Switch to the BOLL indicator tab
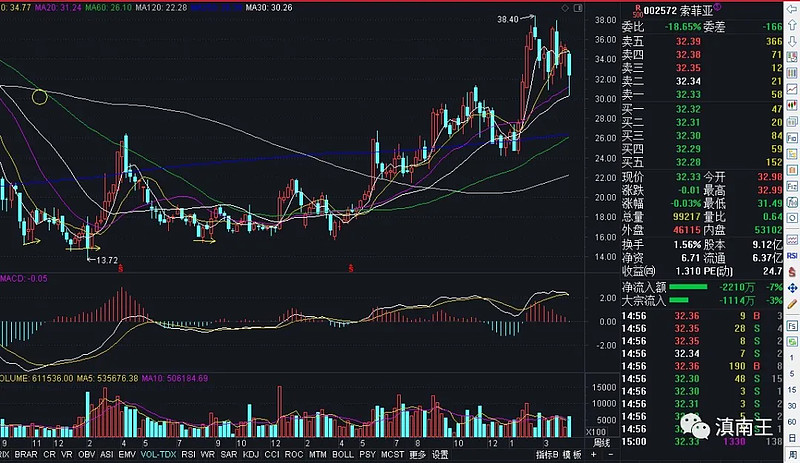The image size is (800, 463). click(342, 454)
